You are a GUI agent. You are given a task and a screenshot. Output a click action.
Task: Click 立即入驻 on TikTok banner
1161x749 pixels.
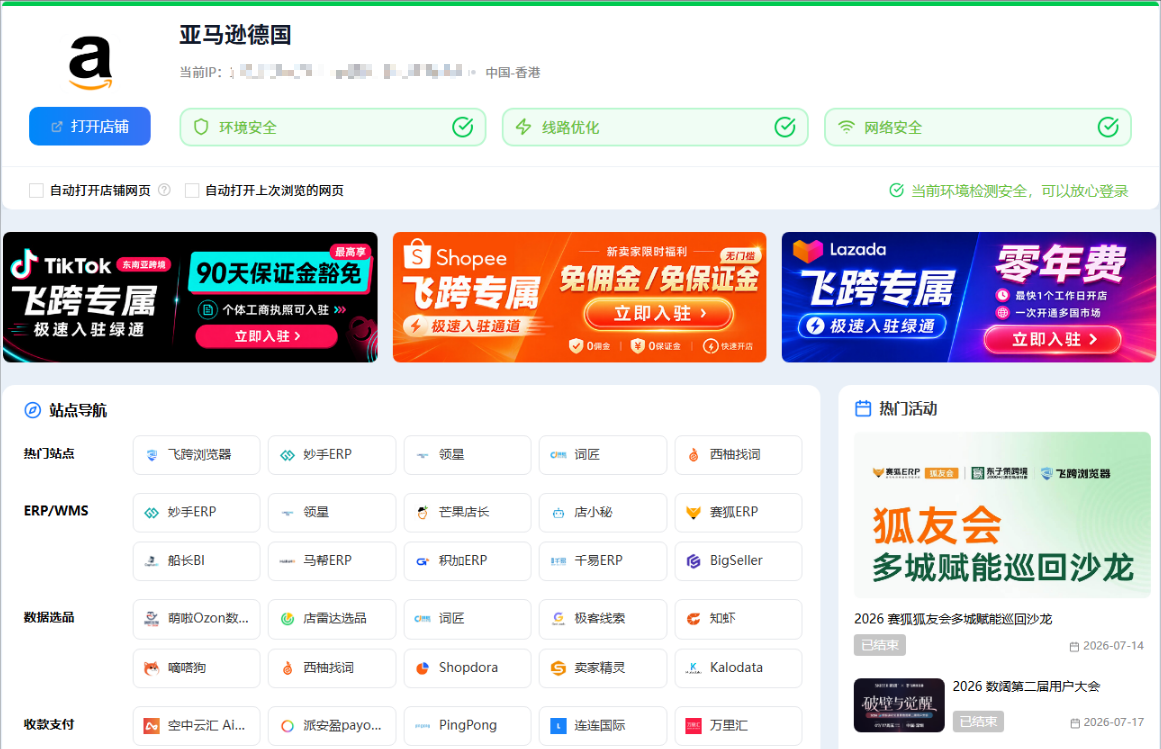tap(267, 336)
